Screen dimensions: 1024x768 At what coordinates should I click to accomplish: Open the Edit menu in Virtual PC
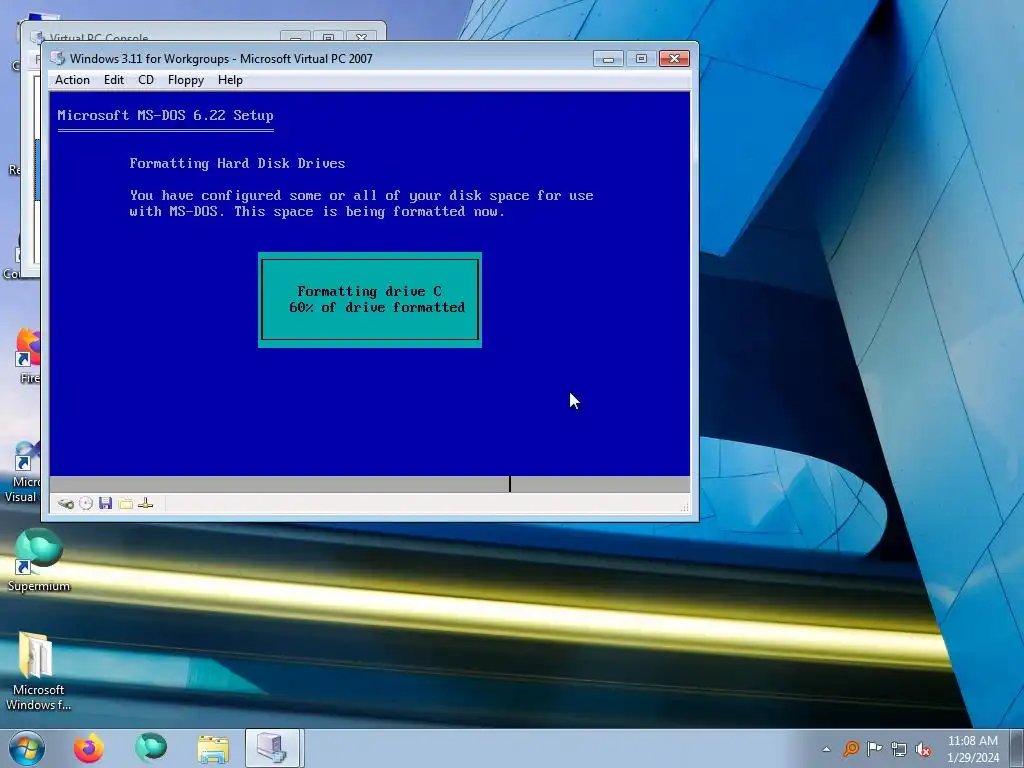[114, 80]
